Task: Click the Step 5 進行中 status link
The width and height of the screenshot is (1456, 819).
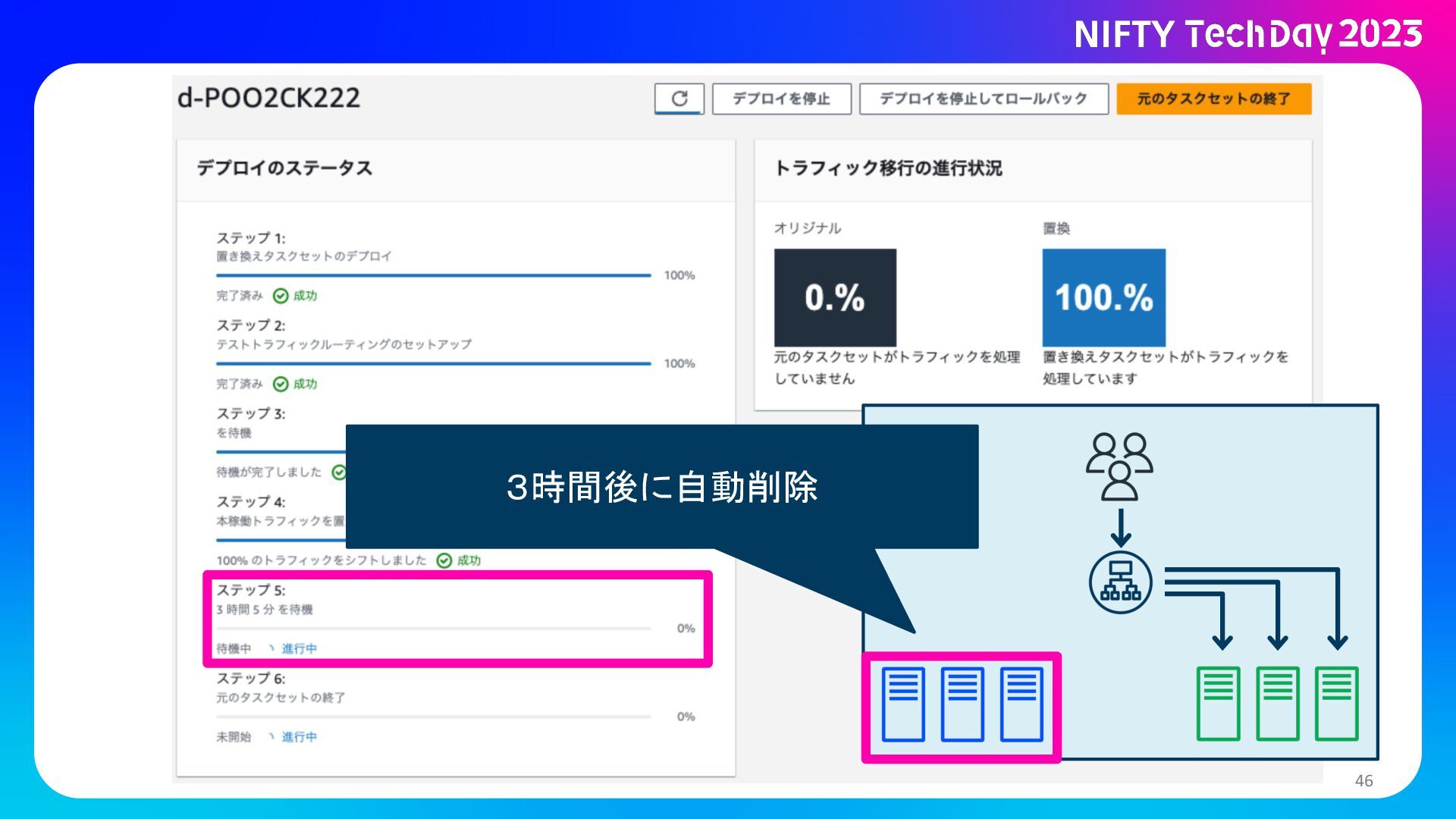Action: tap(299, 649)
